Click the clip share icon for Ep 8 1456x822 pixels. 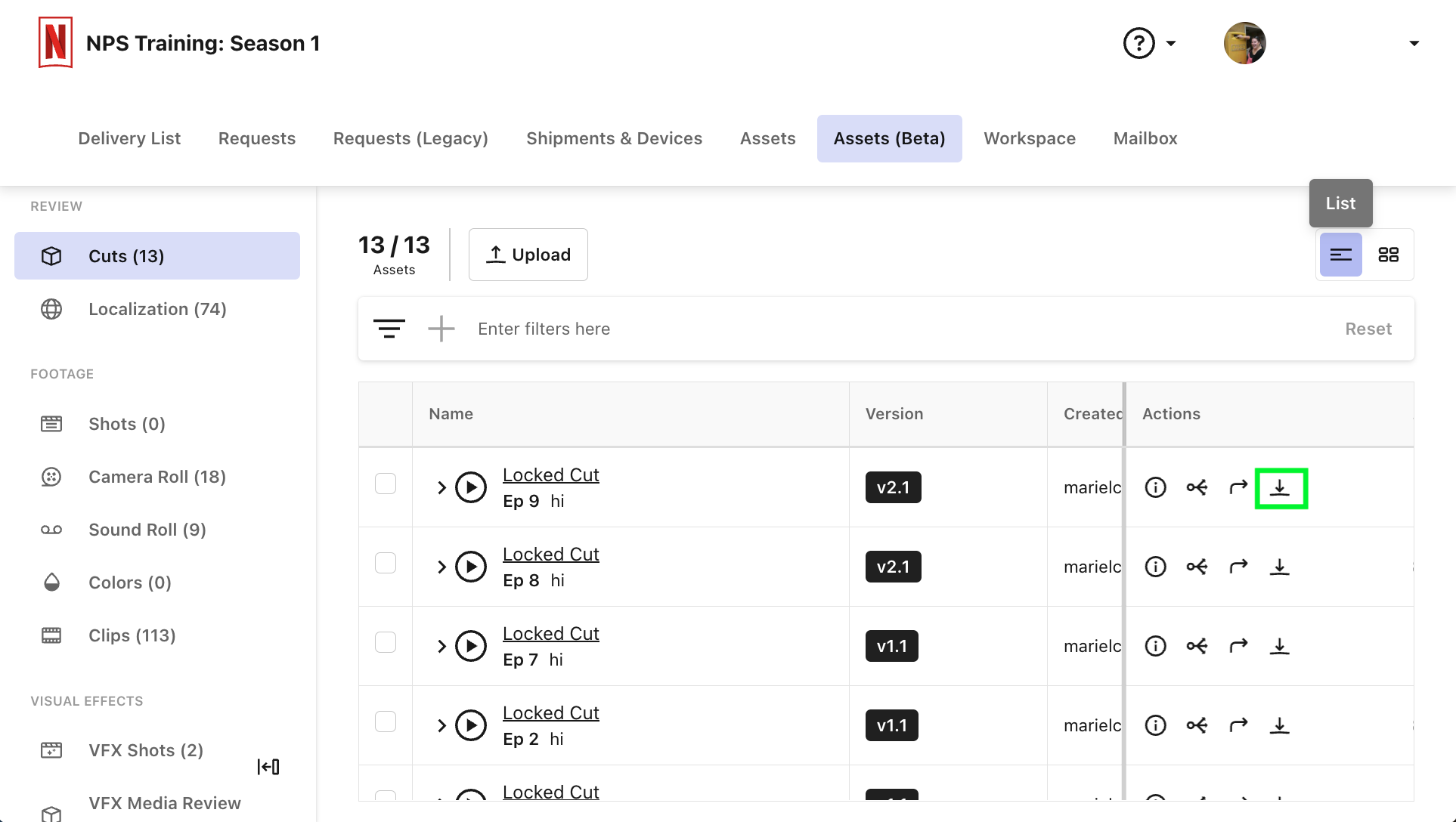[1197, 567]
